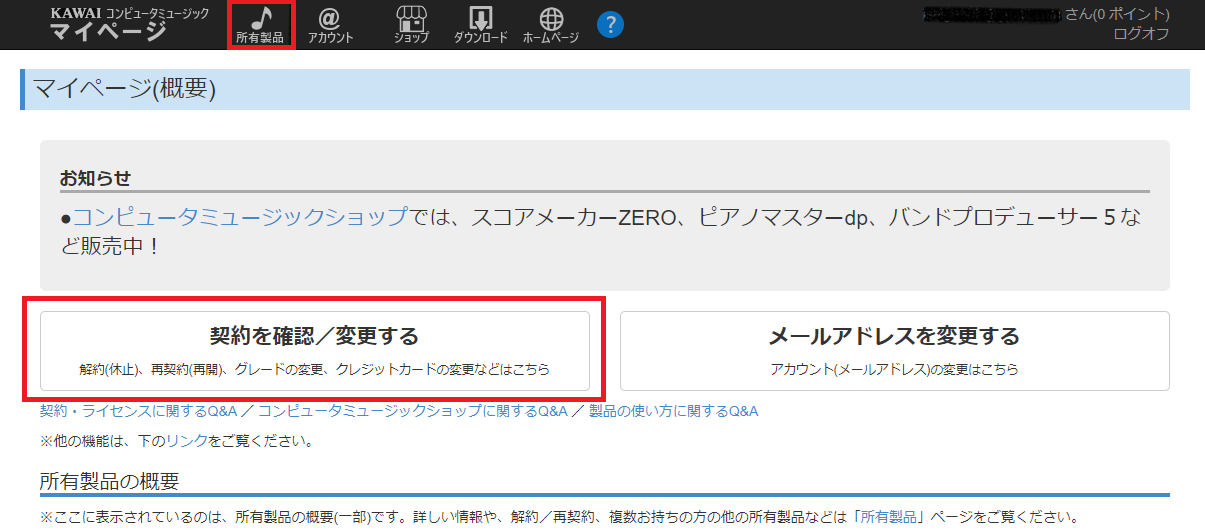Viewport: 1205px width, 531px height.
Task: Open the 所有製品 music note icon
Action: (x=260, y=25)
